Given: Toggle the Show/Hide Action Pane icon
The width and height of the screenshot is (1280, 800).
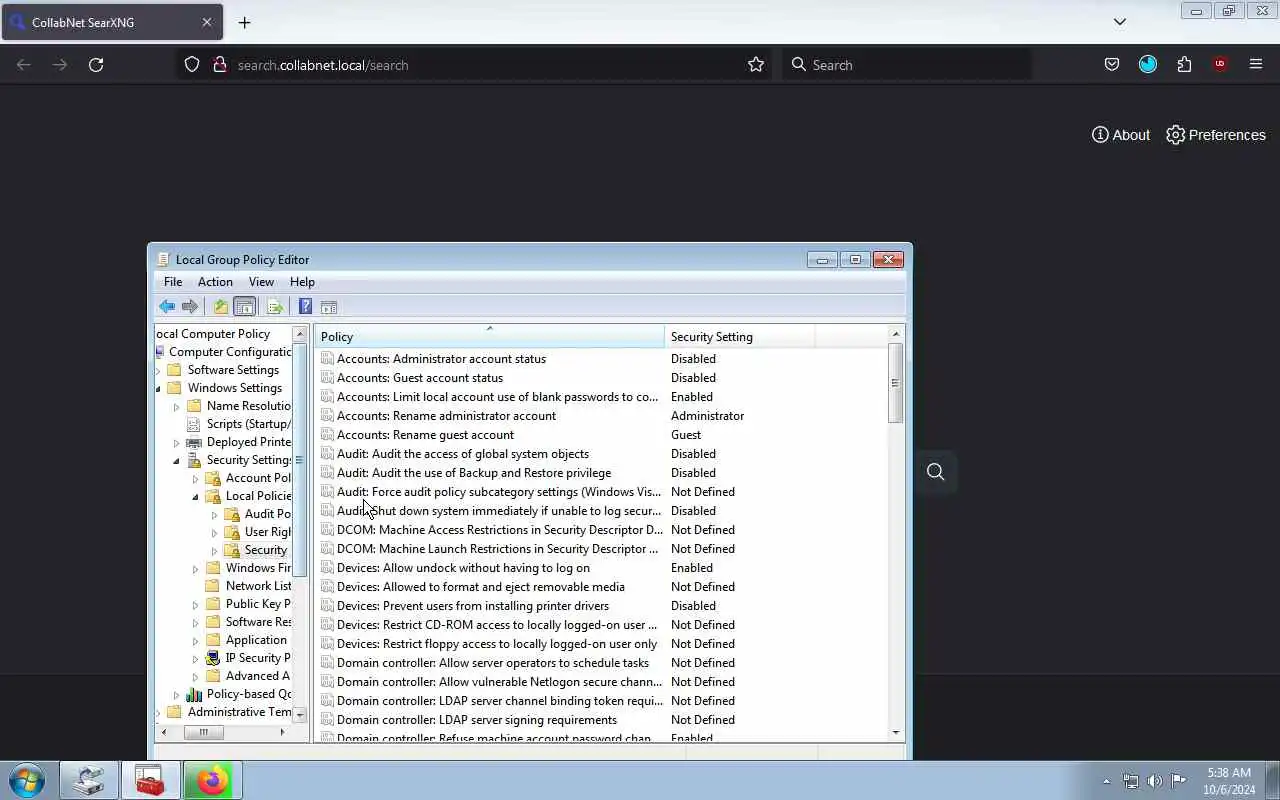Looking at the screenshot, I should pyautogui.click(x=329, y=307).
